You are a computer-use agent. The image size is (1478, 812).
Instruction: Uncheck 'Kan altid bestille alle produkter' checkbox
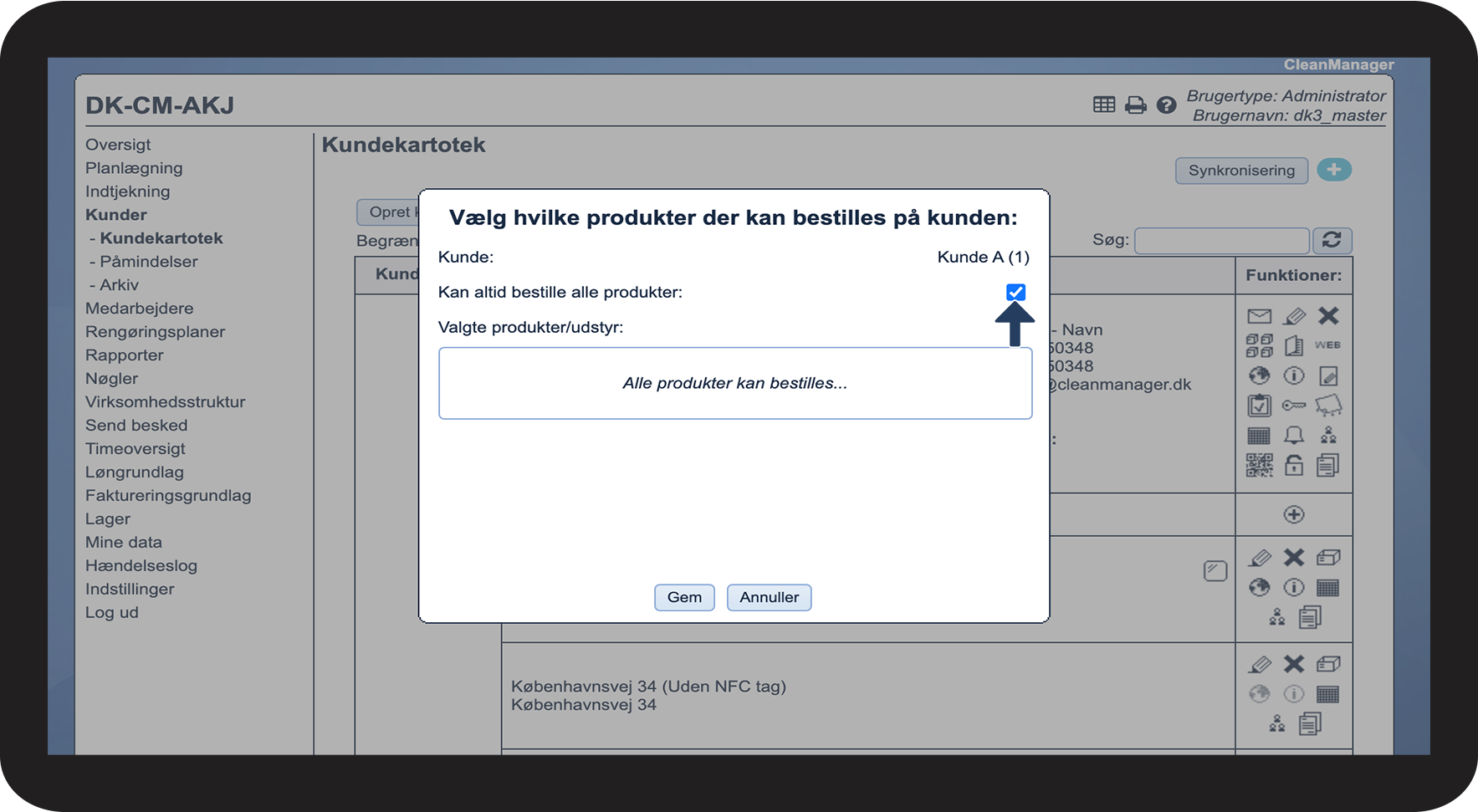1015,292
